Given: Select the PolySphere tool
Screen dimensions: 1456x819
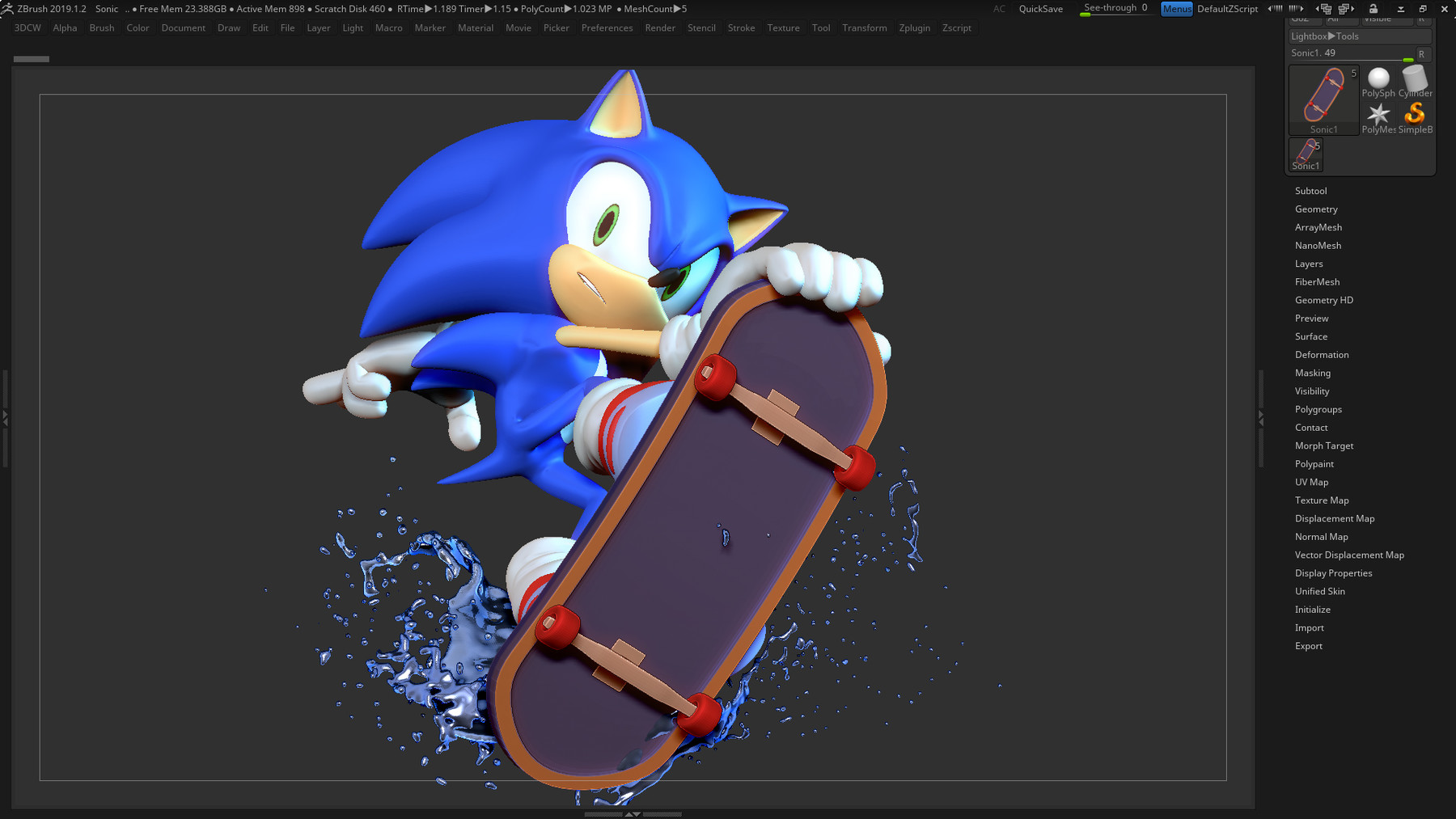Looking at the screenshot, I should pyautogui.click(x=1378, y=81).
